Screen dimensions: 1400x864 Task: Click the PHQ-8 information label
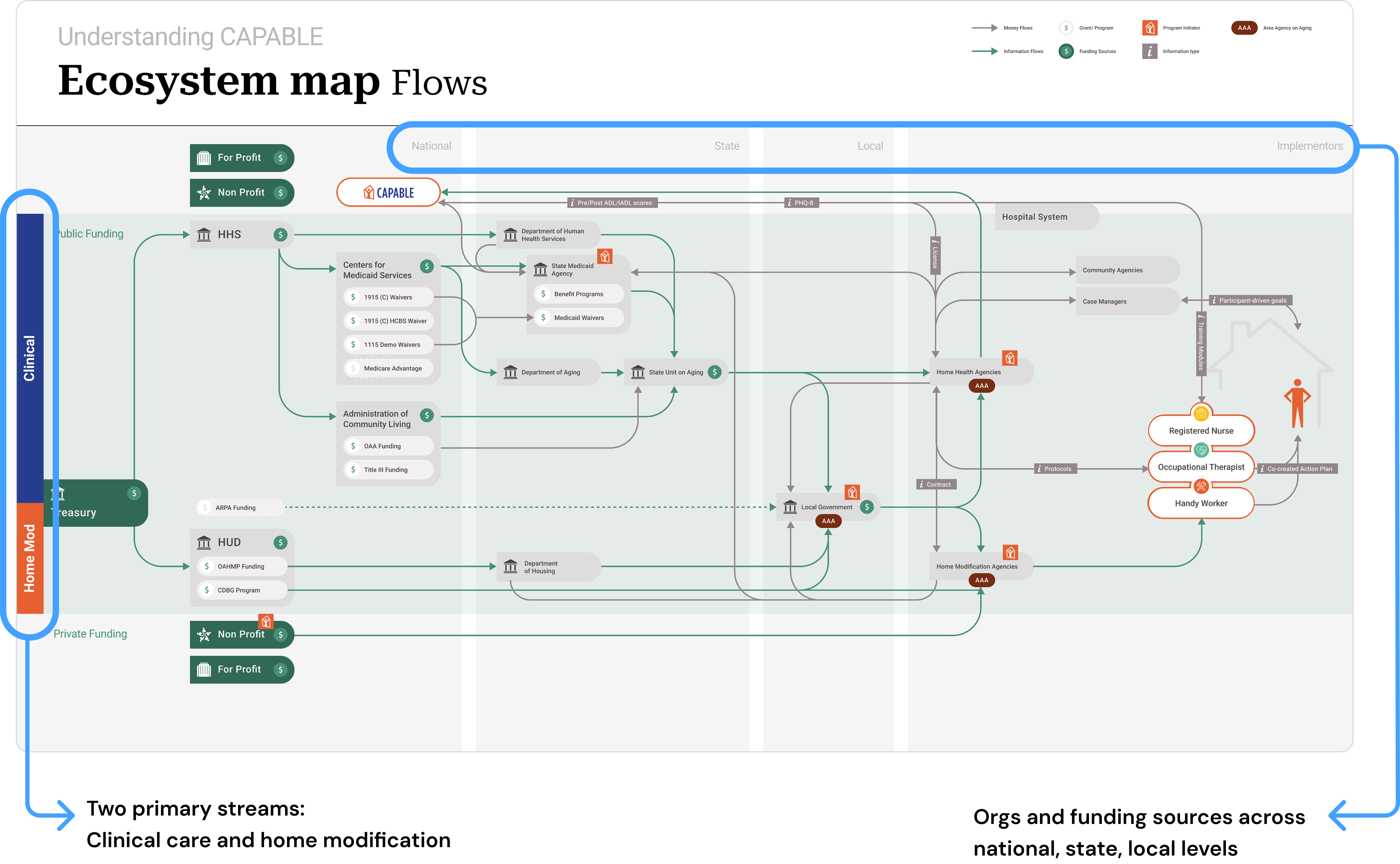click(801, 203)
